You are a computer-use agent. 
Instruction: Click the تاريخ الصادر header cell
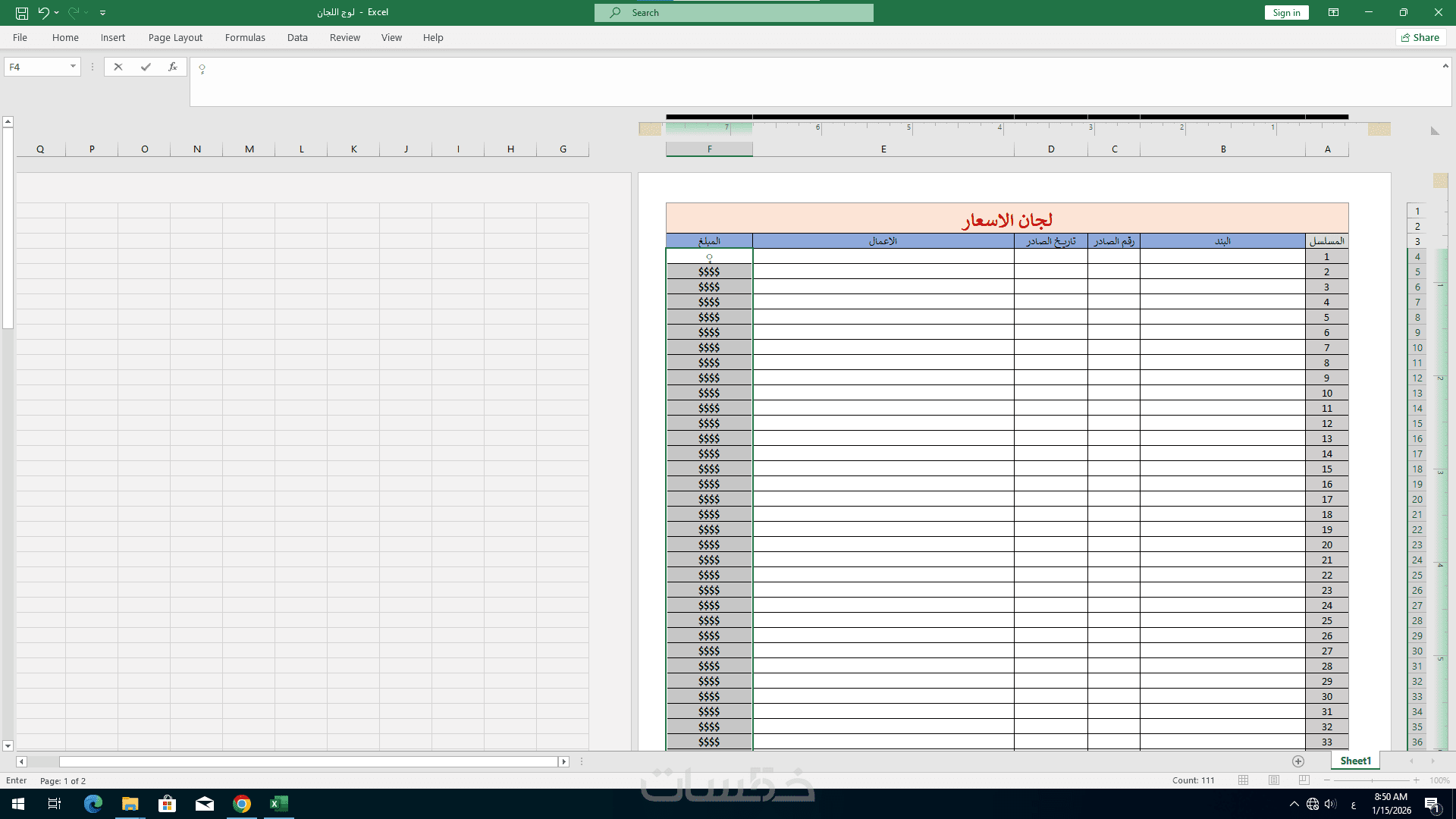coord(1051,241)
